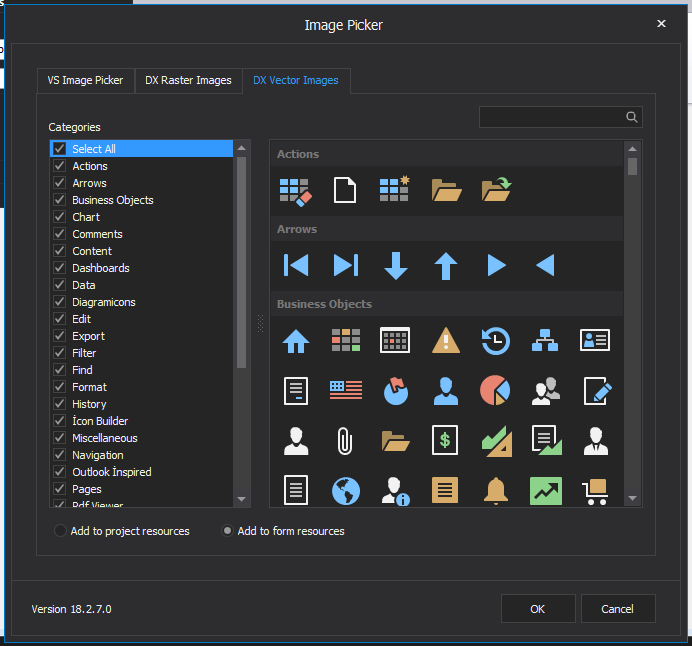Switch to VS Image Picker tab
Image resolution: width=692 pixels, height=646 pixels.
(86, 80)
